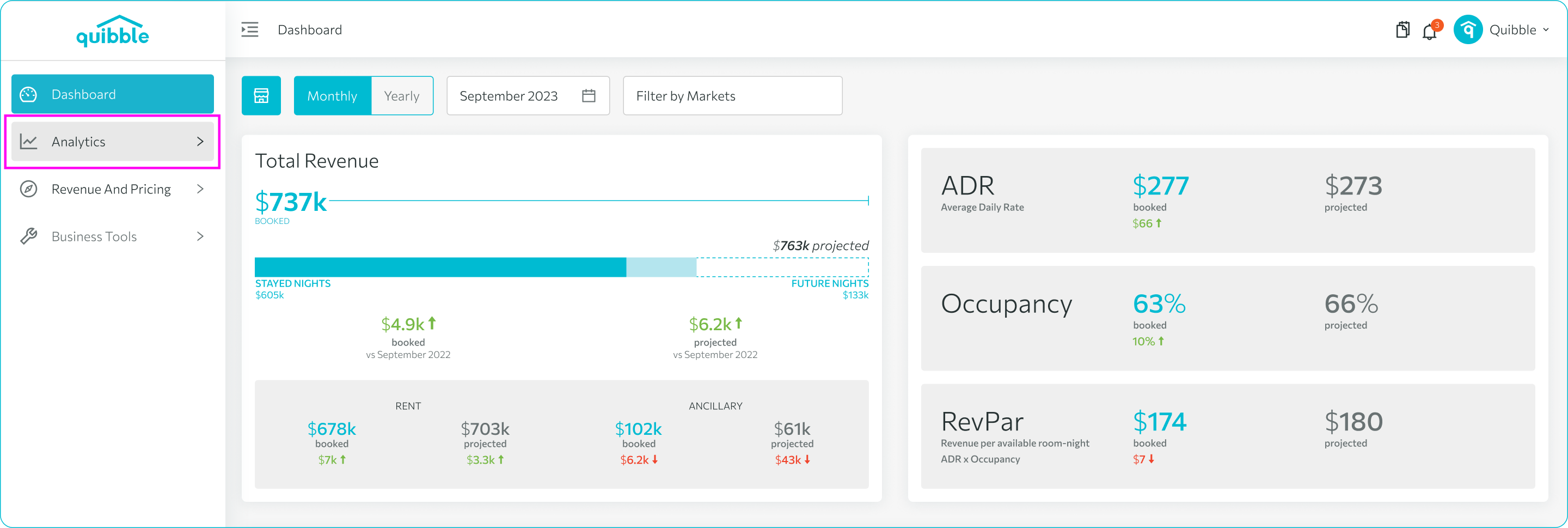Expand the Revenue And Pricing chevron
This screenshot has width=1568, height=528.
(200, 190)
